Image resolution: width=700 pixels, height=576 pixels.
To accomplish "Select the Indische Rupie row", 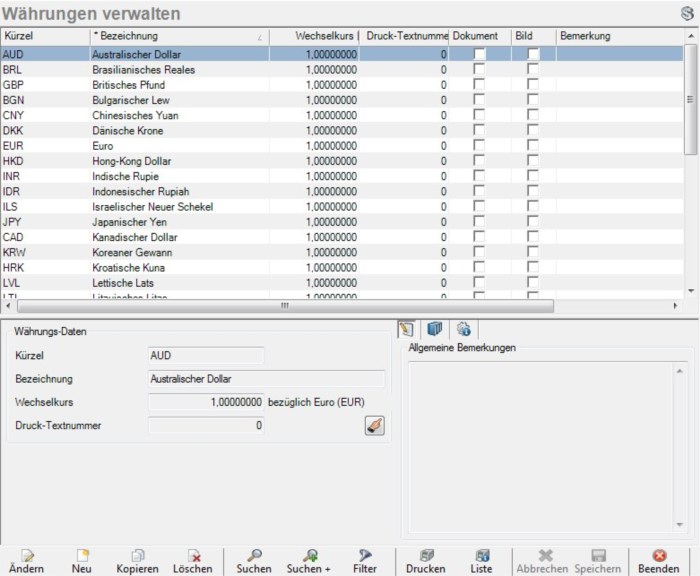I will point(342,176).
